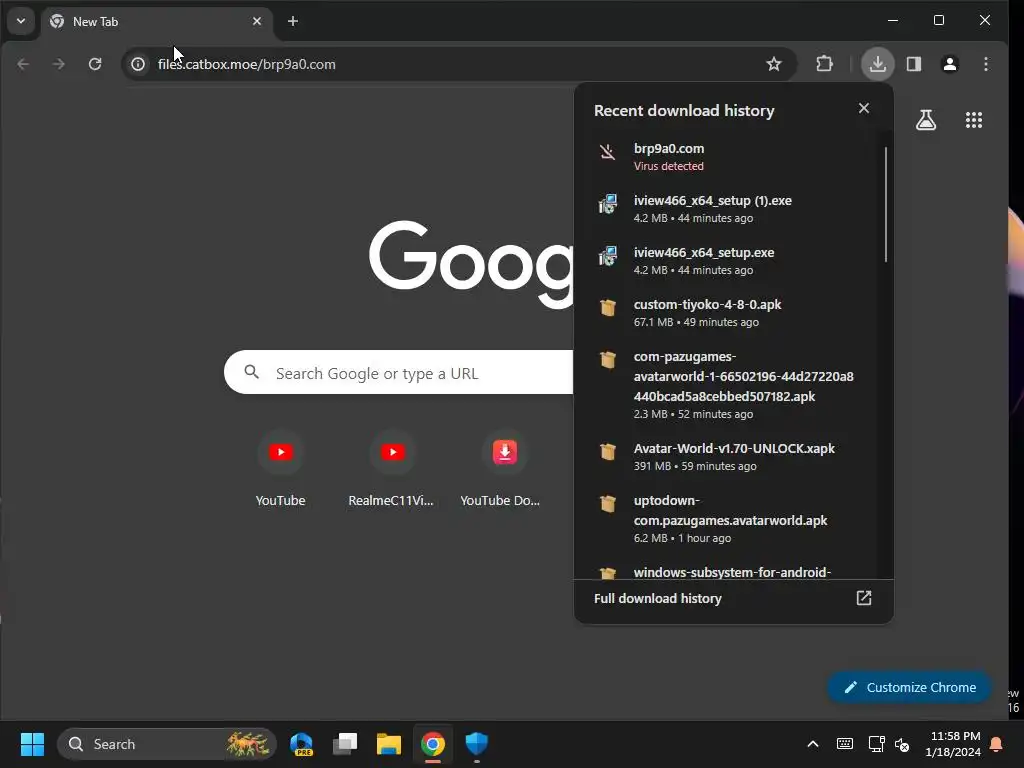1024x768 pixels.
Task: Open the profile avatar menu
Action: 950,64
